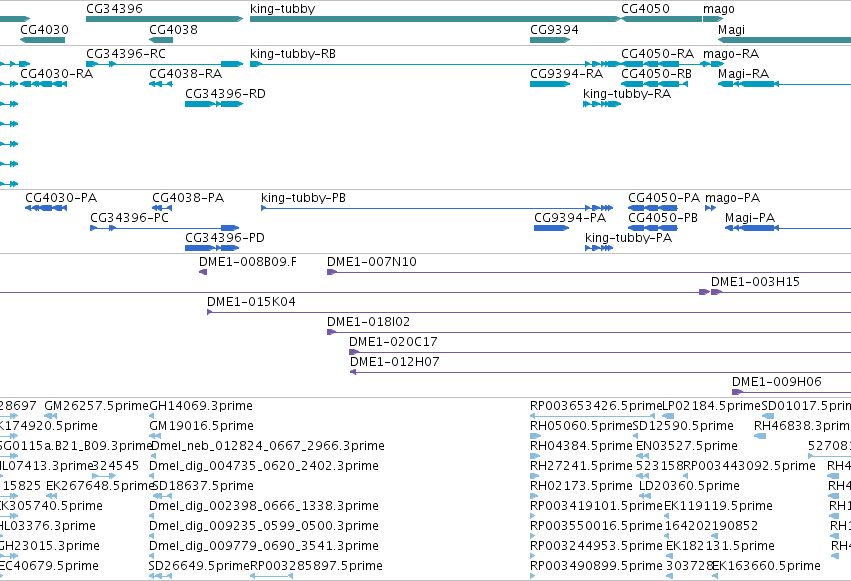The image size is (851, 581).
Task: Click EST RH27241.5prime
Action: (533, 476)
